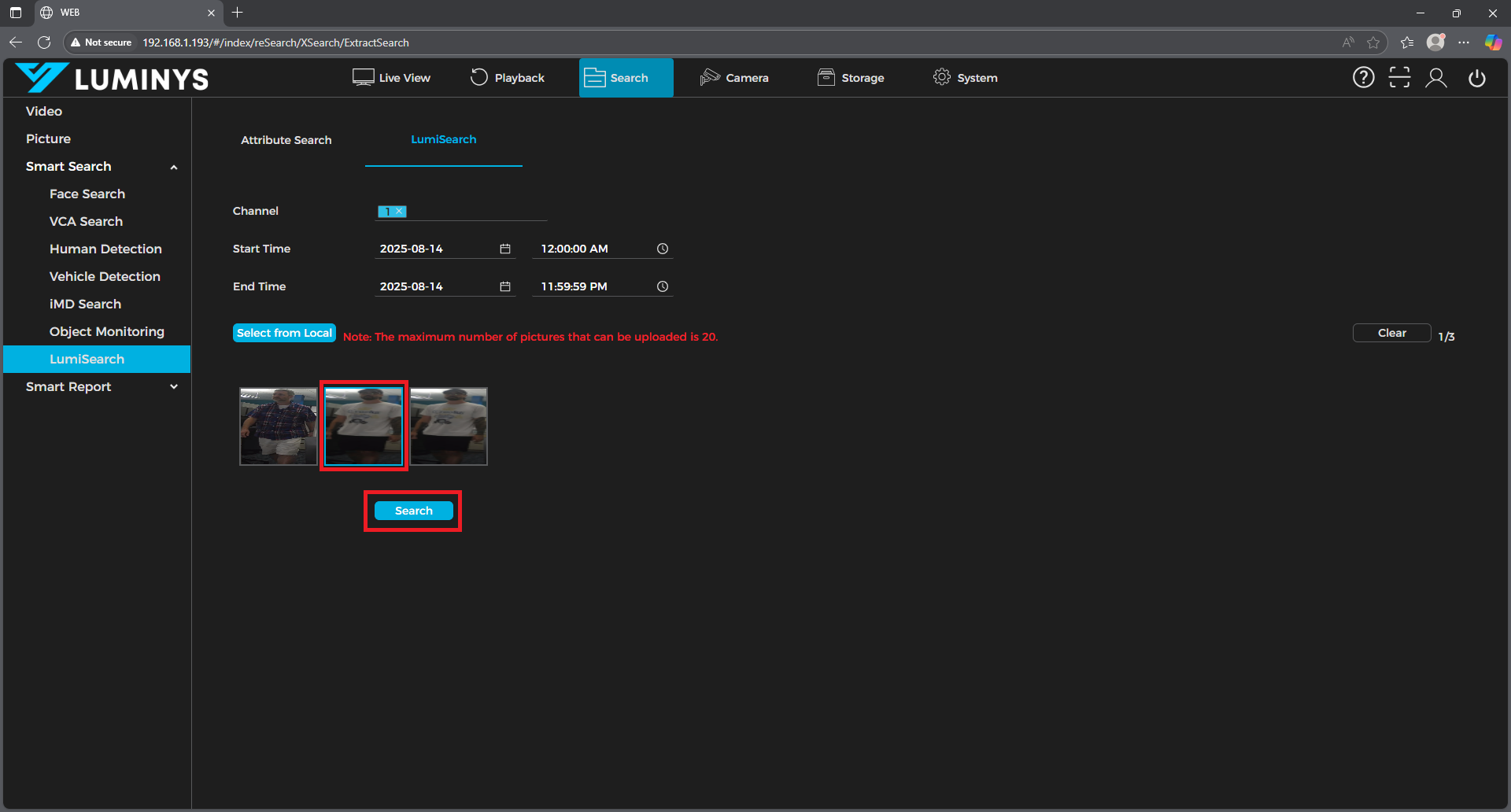Image resolution: width=1511 pixels, height=812 pixels.
Task: Open Start Time calendar date picker
Action: (505, 249)
